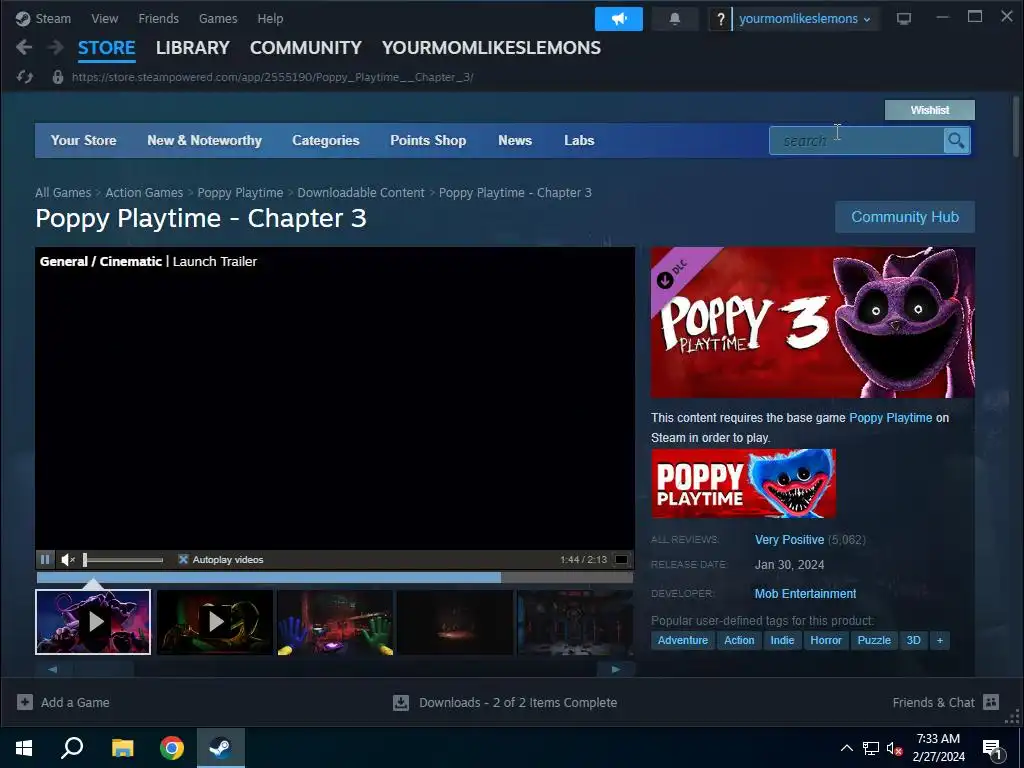This screenshot has height=768, width=1024.
Task: Switch to Big Picture mode icon
Action: [904, 18]
